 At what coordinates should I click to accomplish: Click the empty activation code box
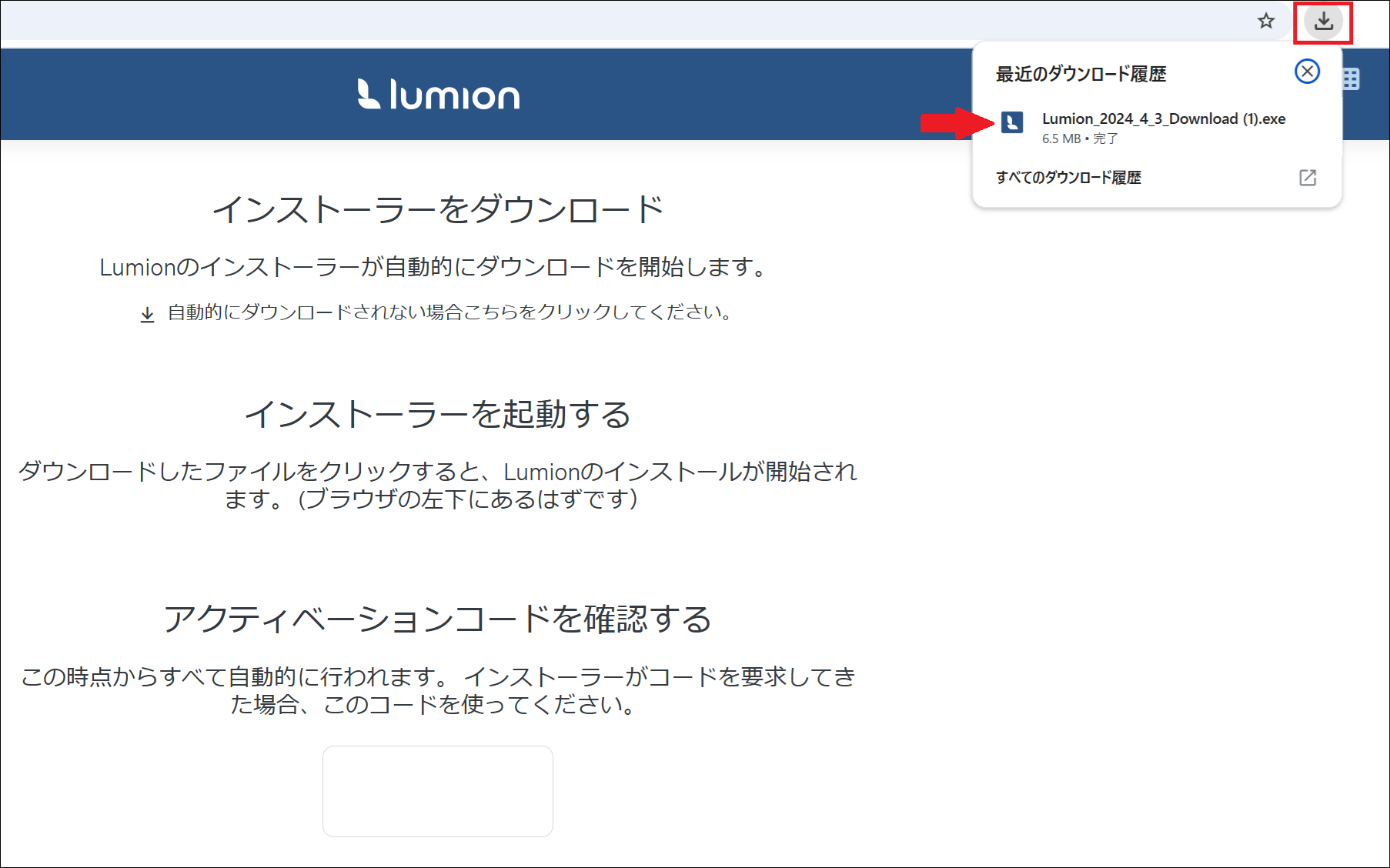point(437,790)
